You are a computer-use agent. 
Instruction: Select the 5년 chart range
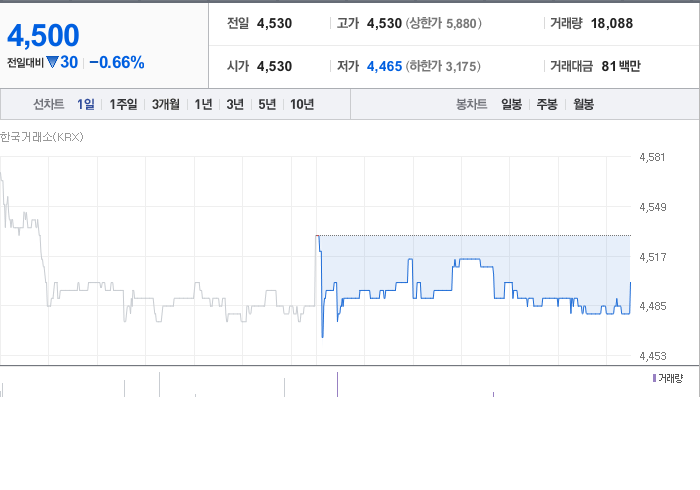[x=267, y=104]
